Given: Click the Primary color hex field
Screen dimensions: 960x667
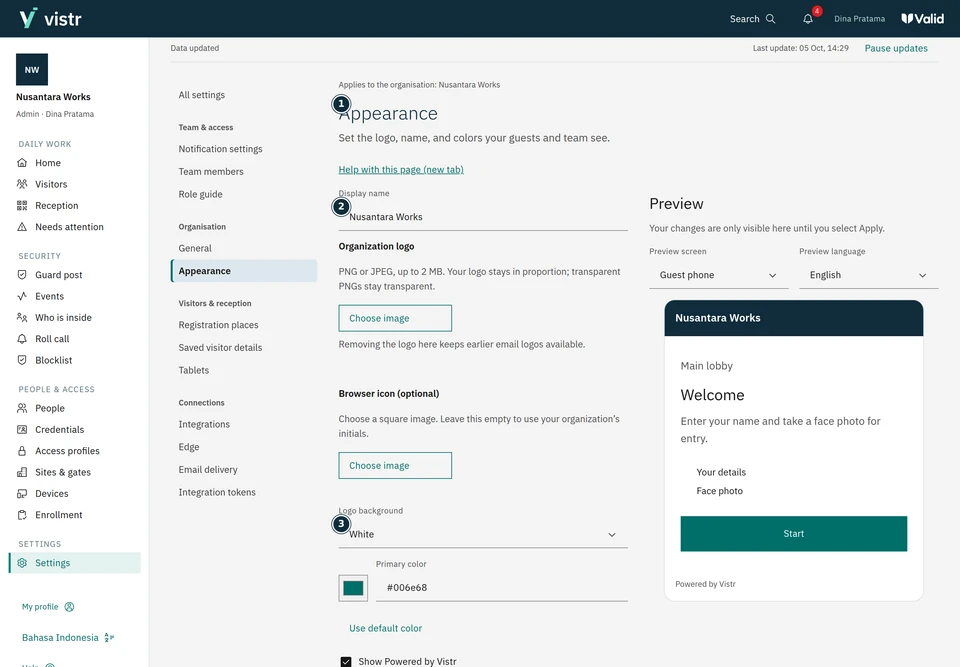Looking at the screenshot, I should [x=501, y=588].
